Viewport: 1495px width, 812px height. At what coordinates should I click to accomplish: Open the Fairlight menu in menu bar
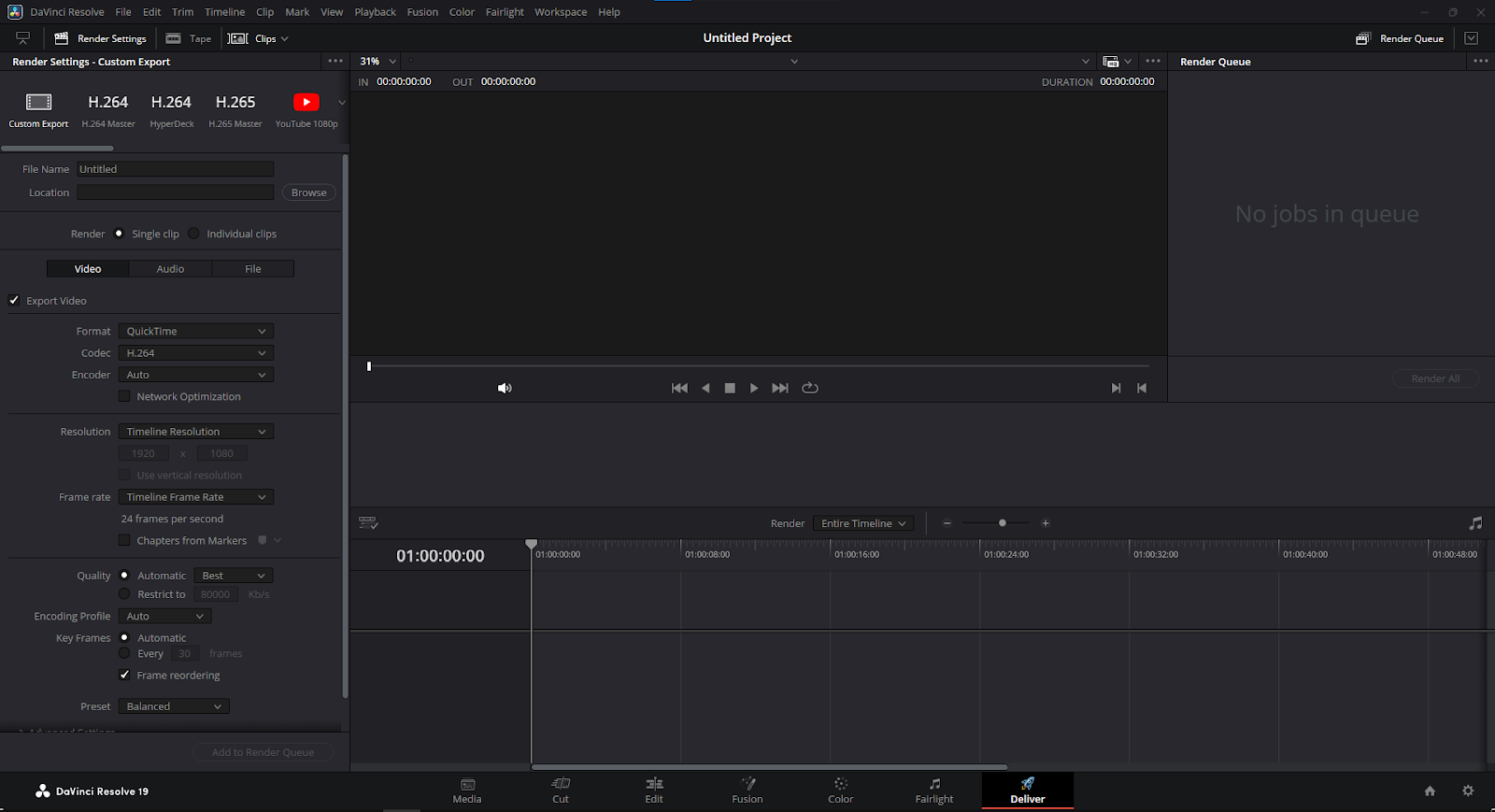click(505, 12)
